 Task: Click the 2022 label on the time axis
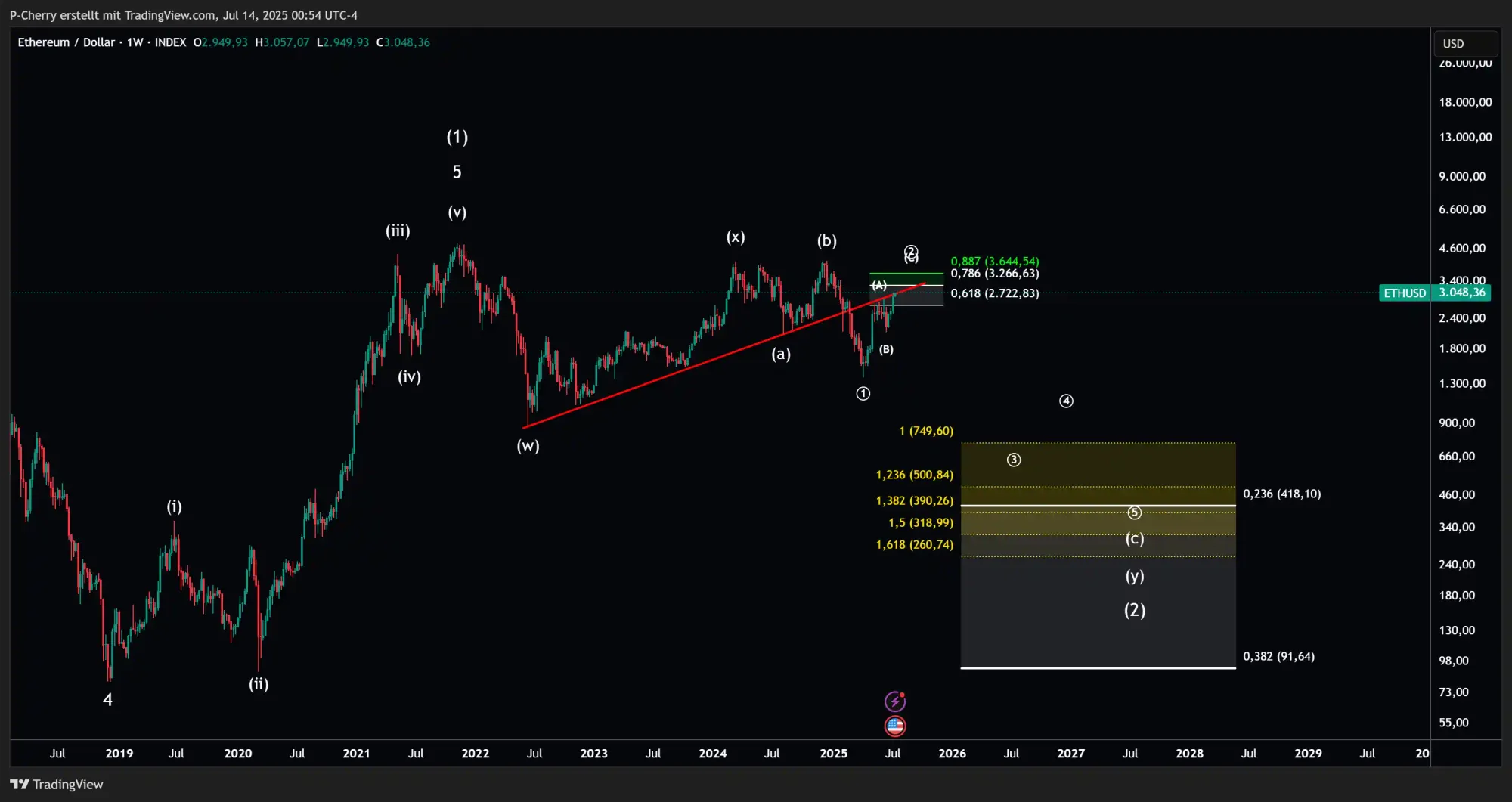coord(476,754)
